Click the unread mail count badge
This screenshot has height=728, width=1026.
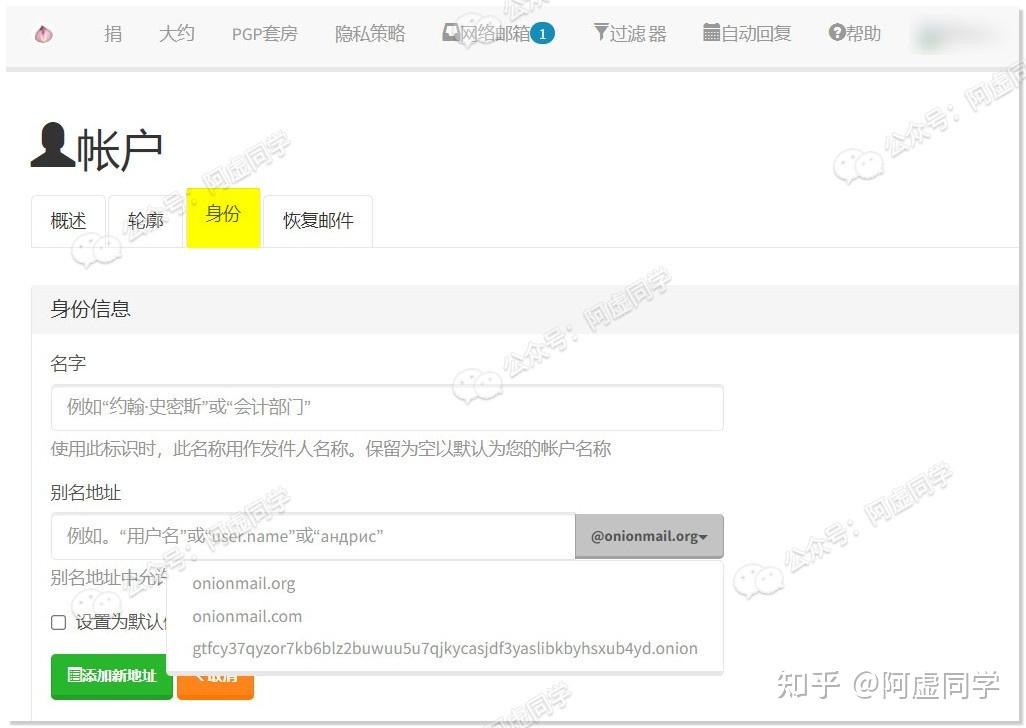coord(542,32)
